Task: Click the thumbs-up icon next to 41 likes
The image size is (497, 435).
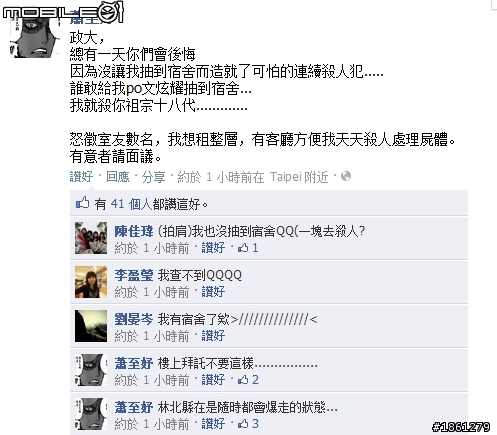Action: tap(83, 203)
